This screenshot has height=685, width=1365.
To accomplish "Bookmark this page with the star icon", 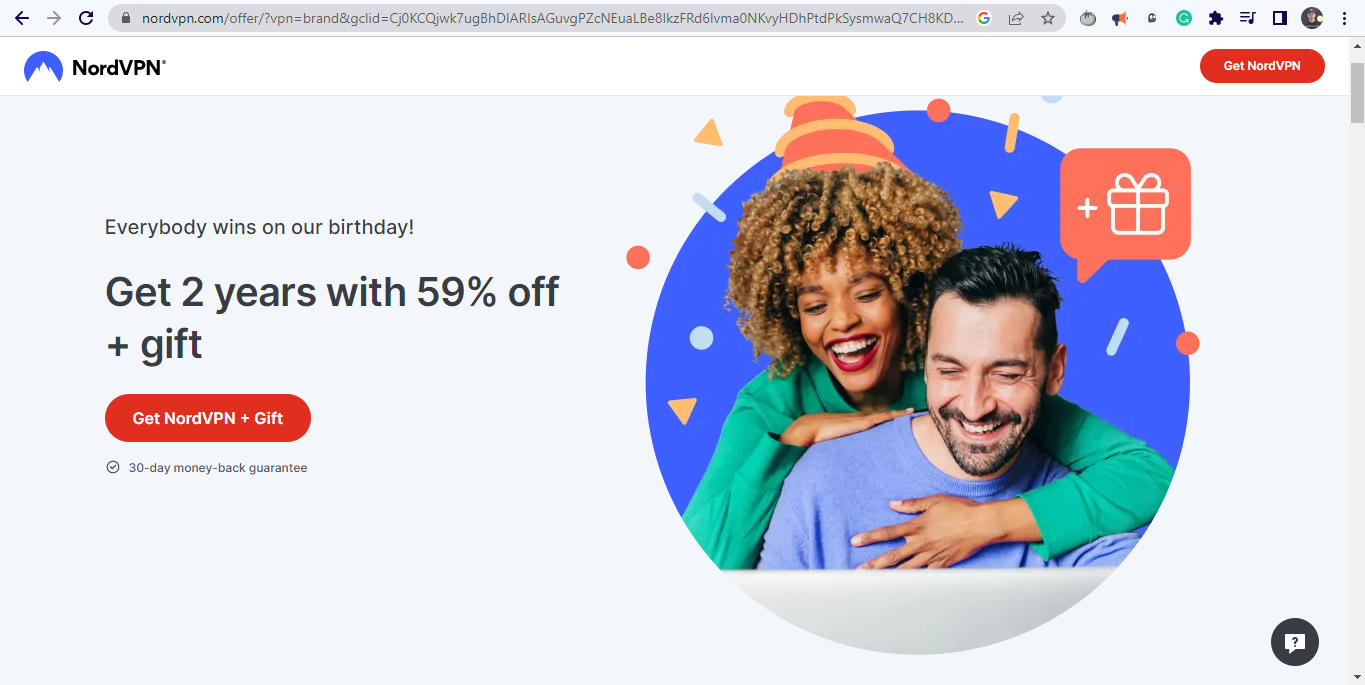I will [x=1047, y=18].
